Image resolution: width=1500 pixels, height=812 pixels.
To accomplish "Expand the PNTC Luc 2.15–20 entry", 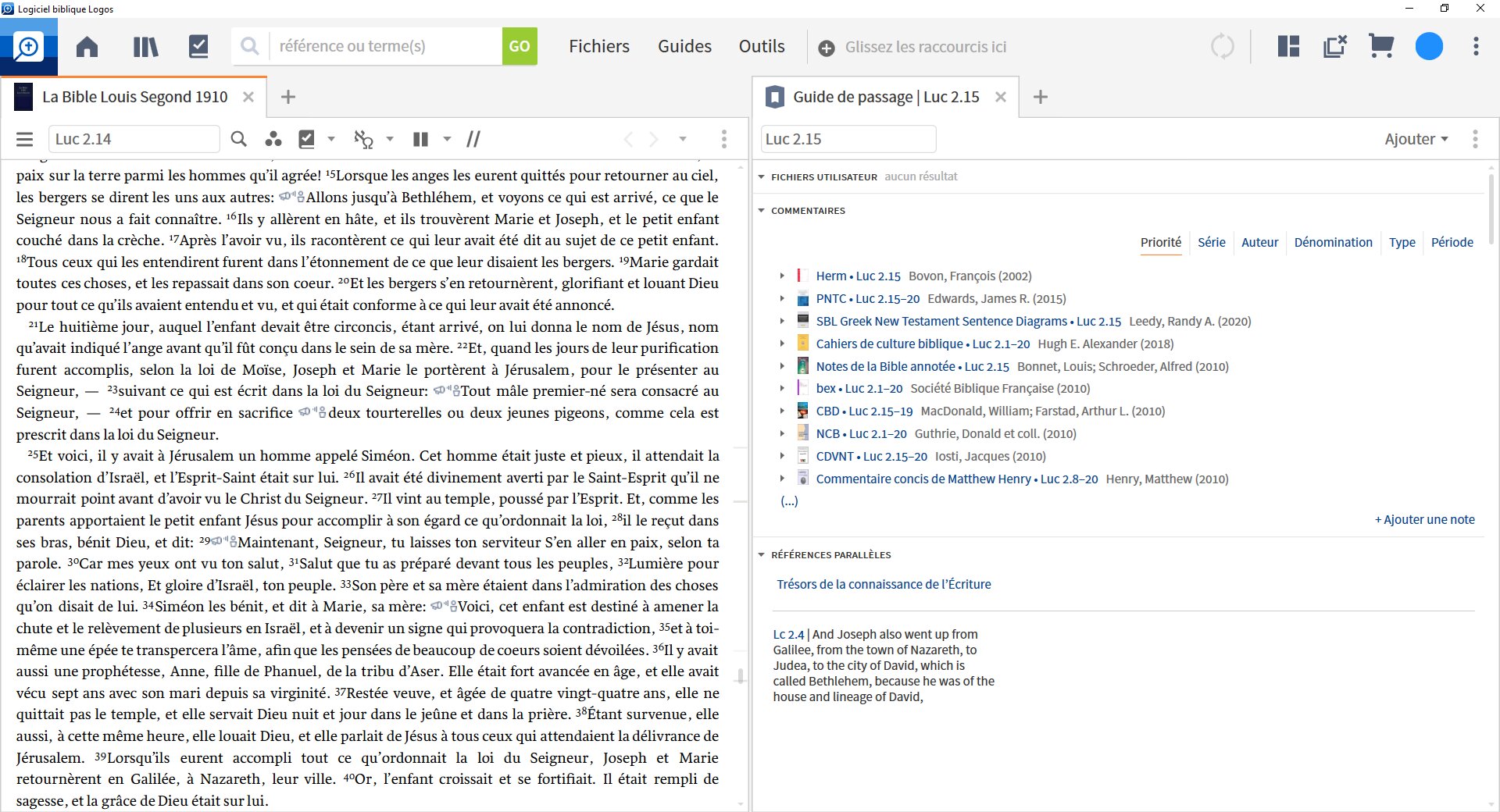I will pos(782,299).
